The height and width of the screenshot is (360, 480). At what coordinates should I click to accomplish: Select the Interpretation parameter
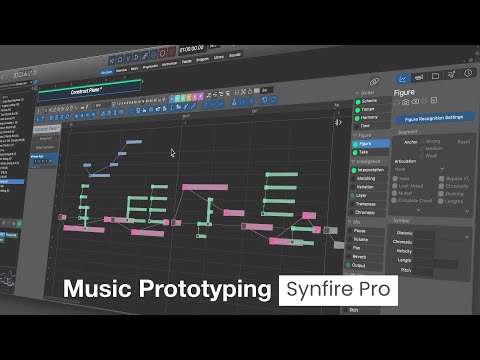point(369,170)
